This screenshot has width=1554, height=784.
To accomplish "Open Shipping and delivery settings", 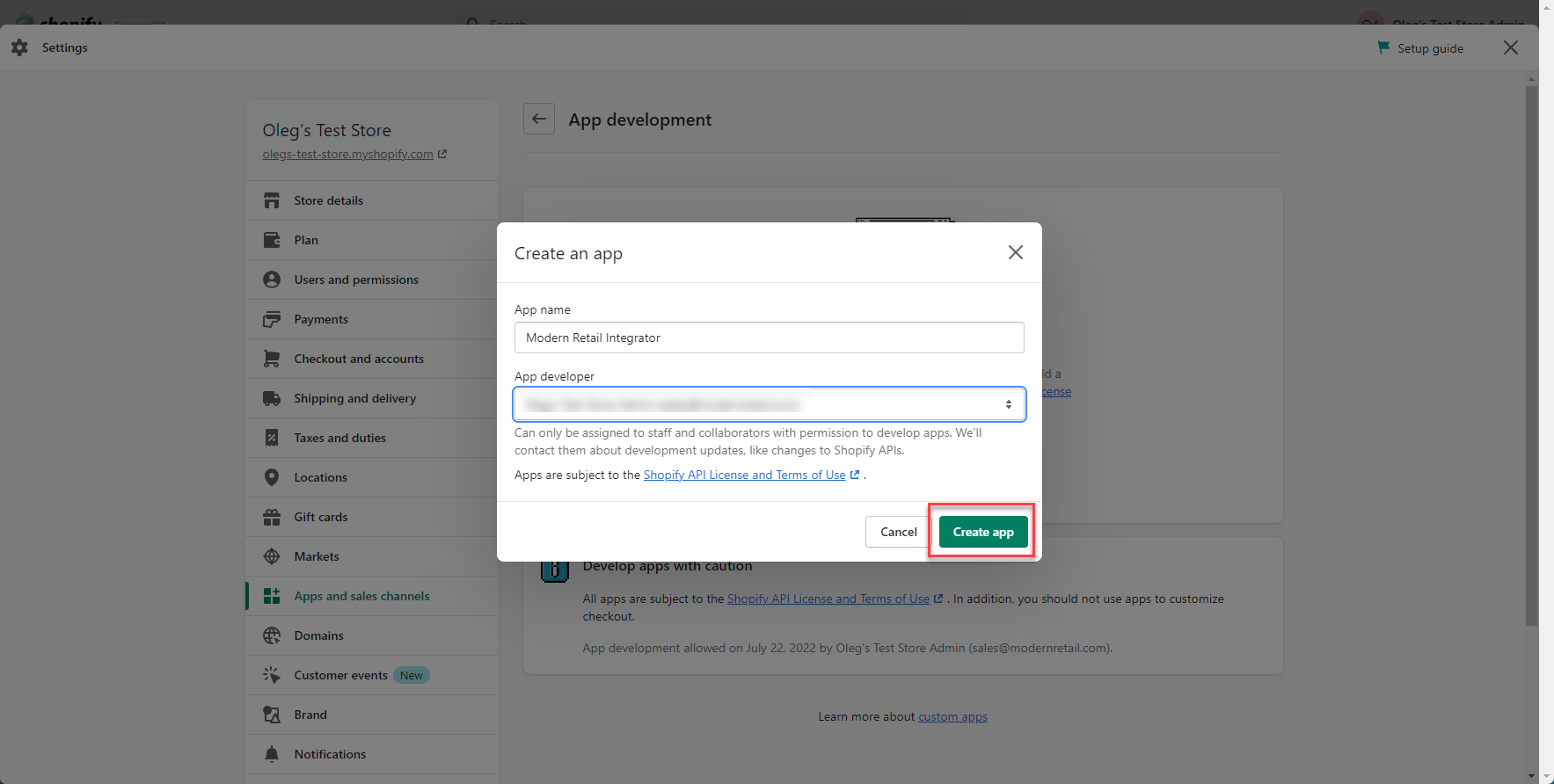I will (372, 398).
